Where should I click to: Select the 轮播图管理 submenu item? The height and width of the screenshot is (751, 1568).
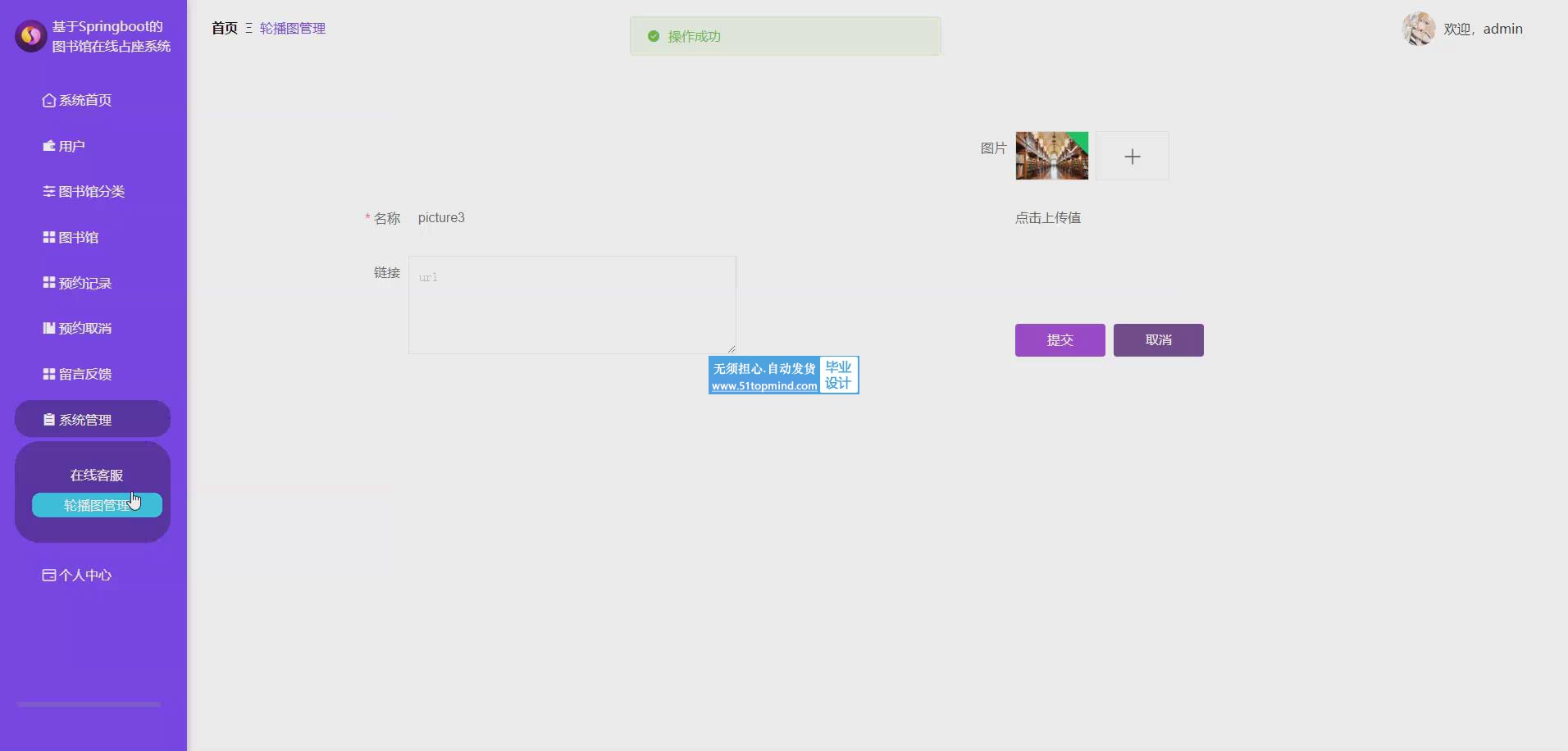tap(96, 505)
